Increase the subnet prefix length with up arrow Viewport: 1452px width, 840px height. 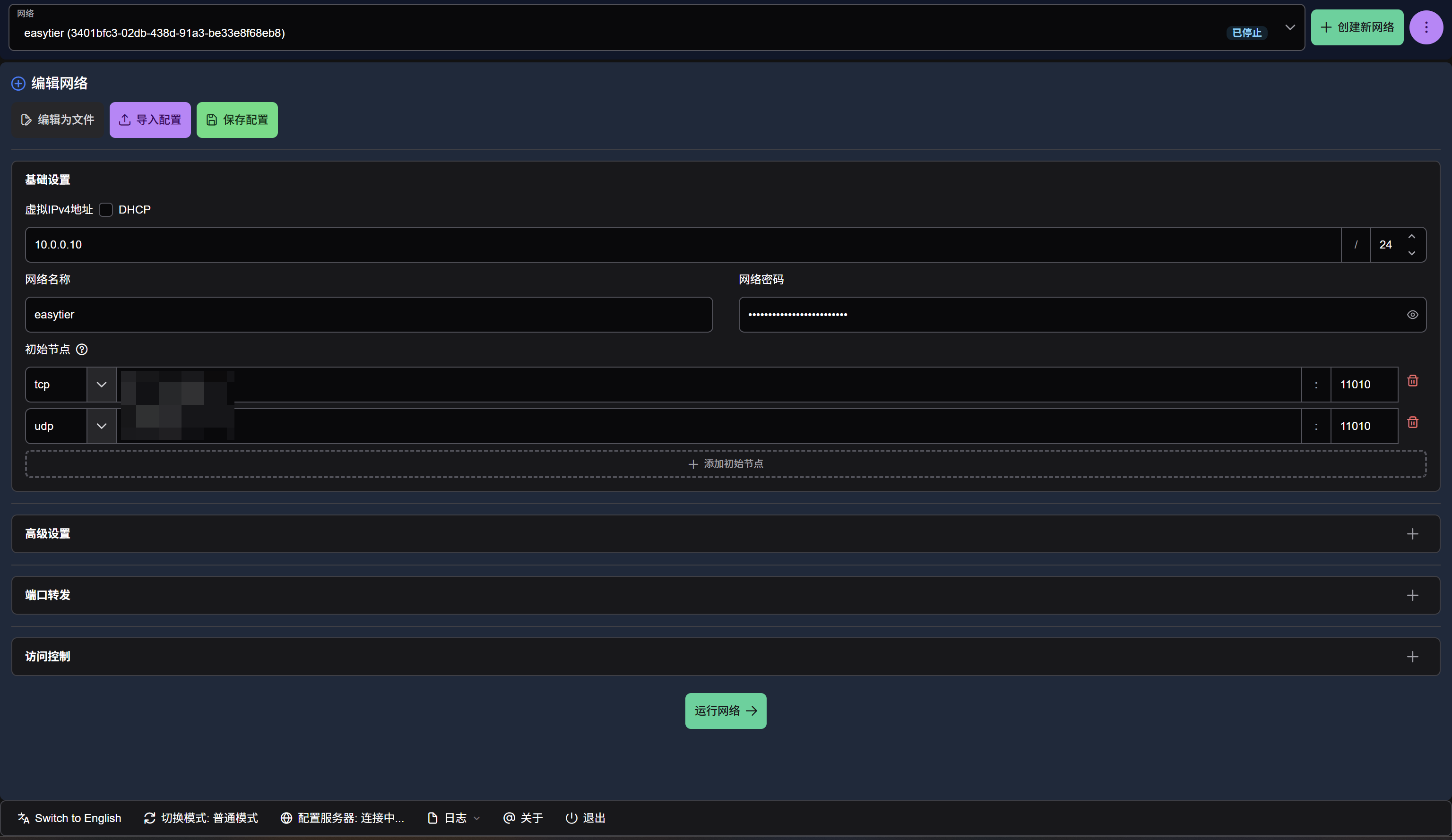click(x=1411, y=237)
